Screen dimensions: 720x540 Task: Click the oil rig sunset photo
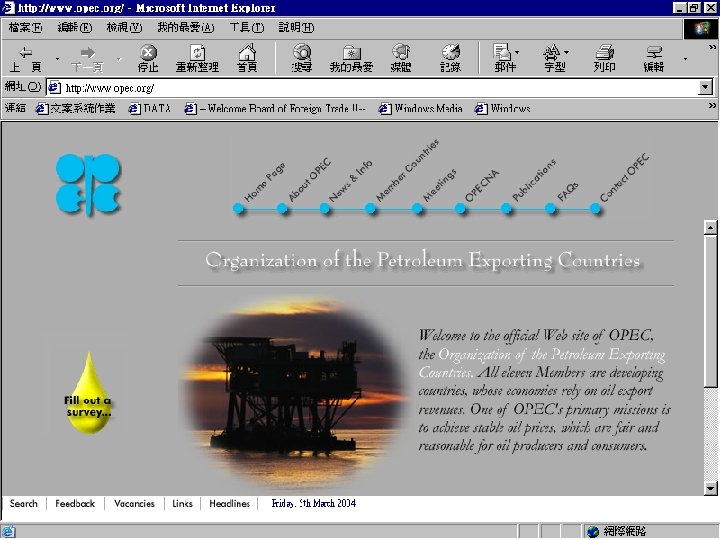tap(293, 393)
